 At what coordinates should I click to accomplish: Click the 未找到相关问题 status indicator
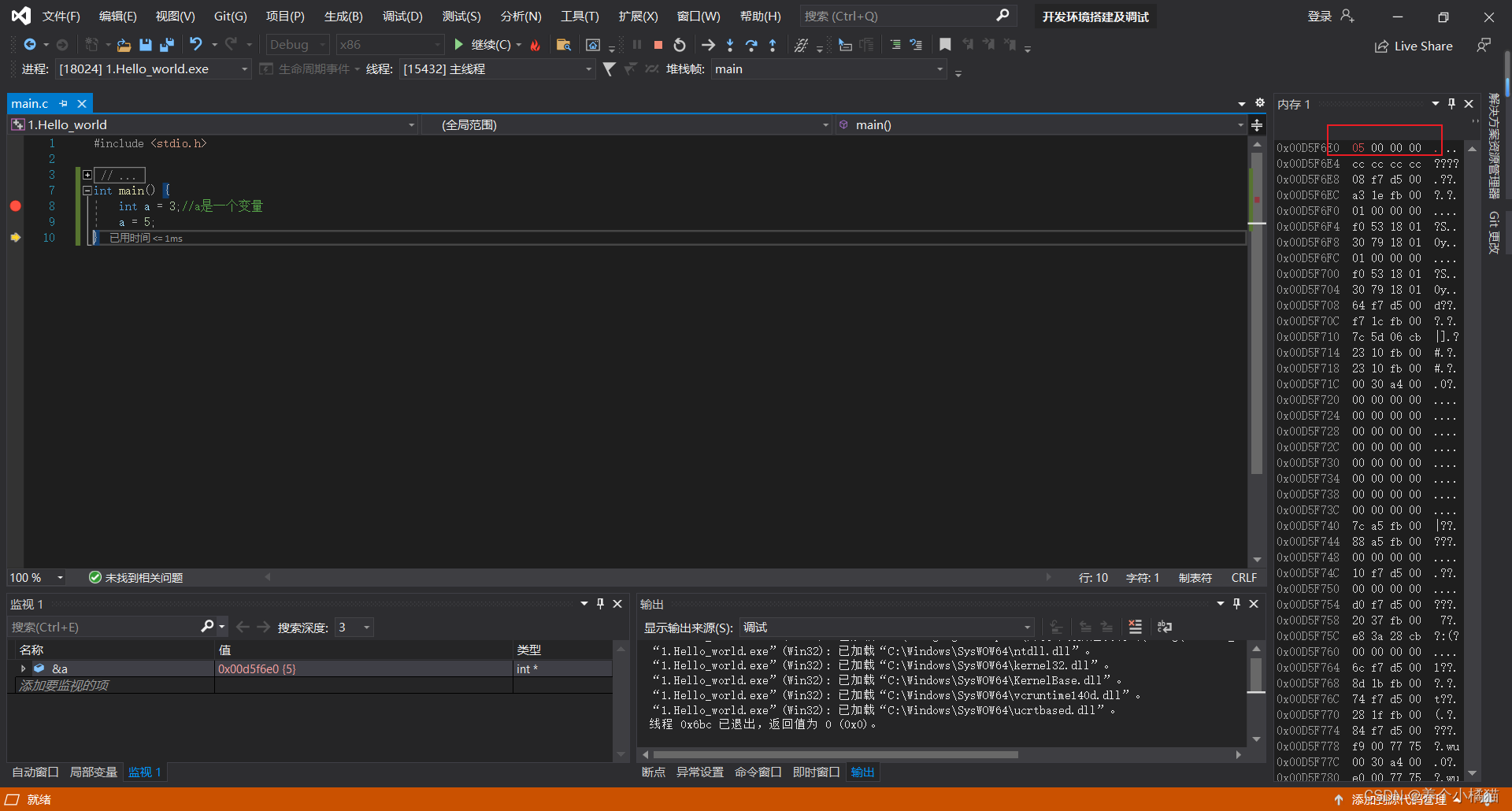[x=136, y=578]
